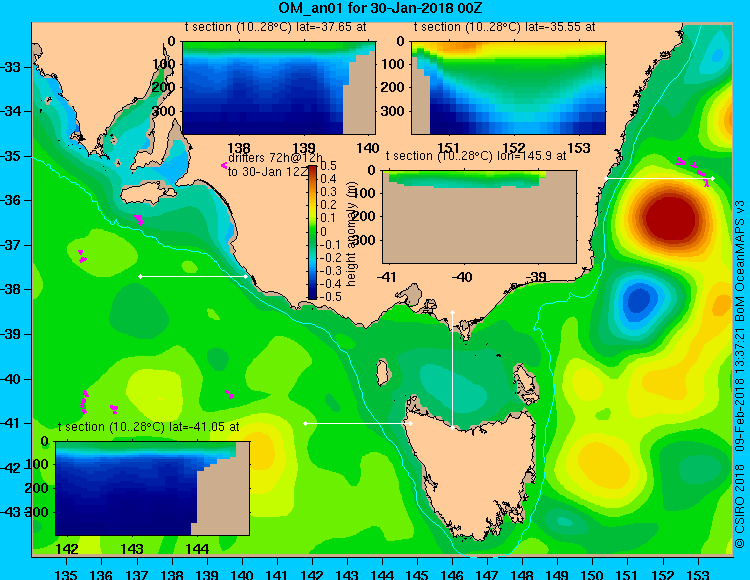Open the lat=-35.55 temperature section inset
The width and height of the screenshot is (750, 580).
click(x=508, y=88)
